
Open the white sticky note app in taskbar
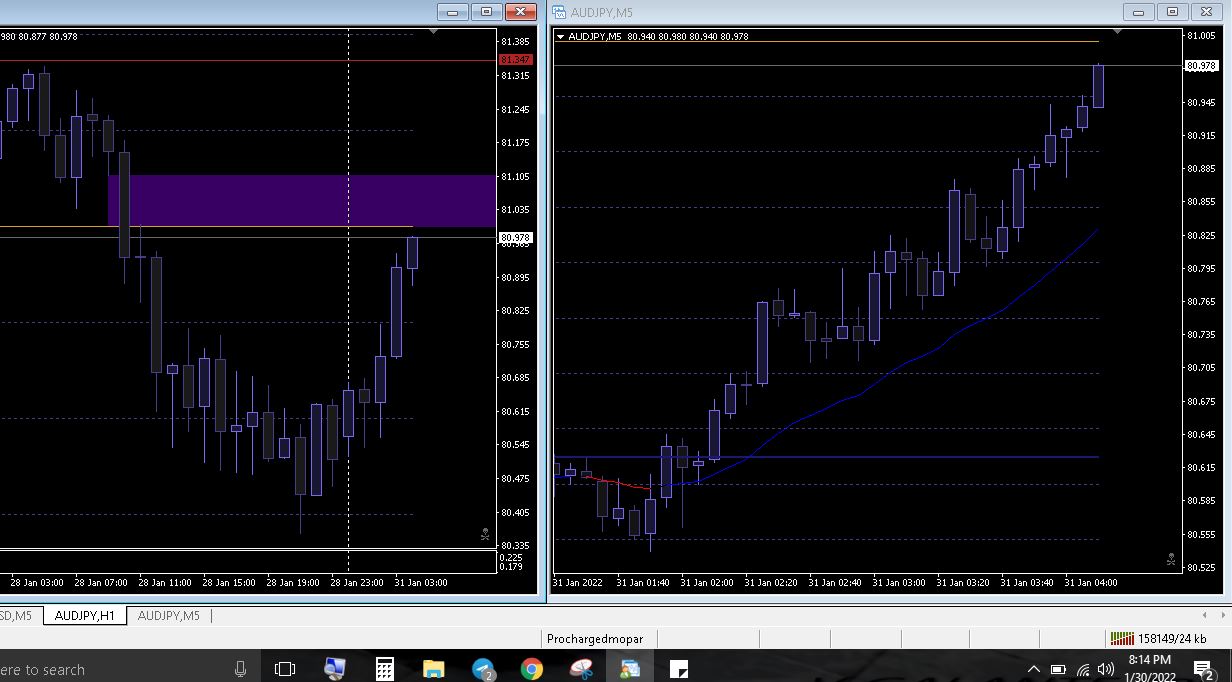[x=679, y=669]
